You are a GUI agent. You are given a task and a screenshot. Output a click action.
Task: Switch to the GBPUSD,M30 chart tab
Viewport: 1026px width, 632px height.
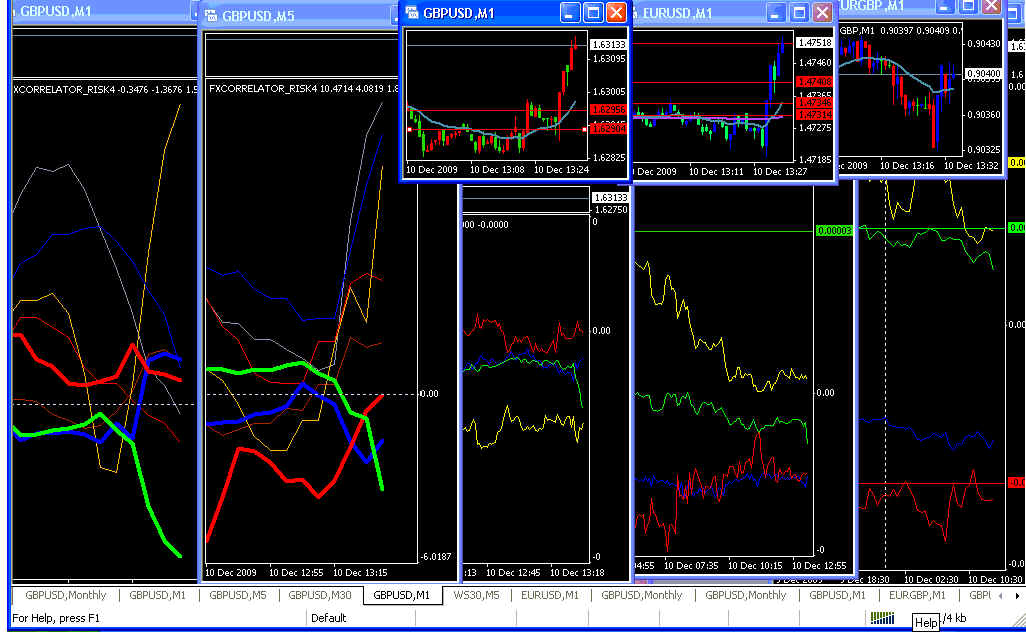tap(319, 595)
